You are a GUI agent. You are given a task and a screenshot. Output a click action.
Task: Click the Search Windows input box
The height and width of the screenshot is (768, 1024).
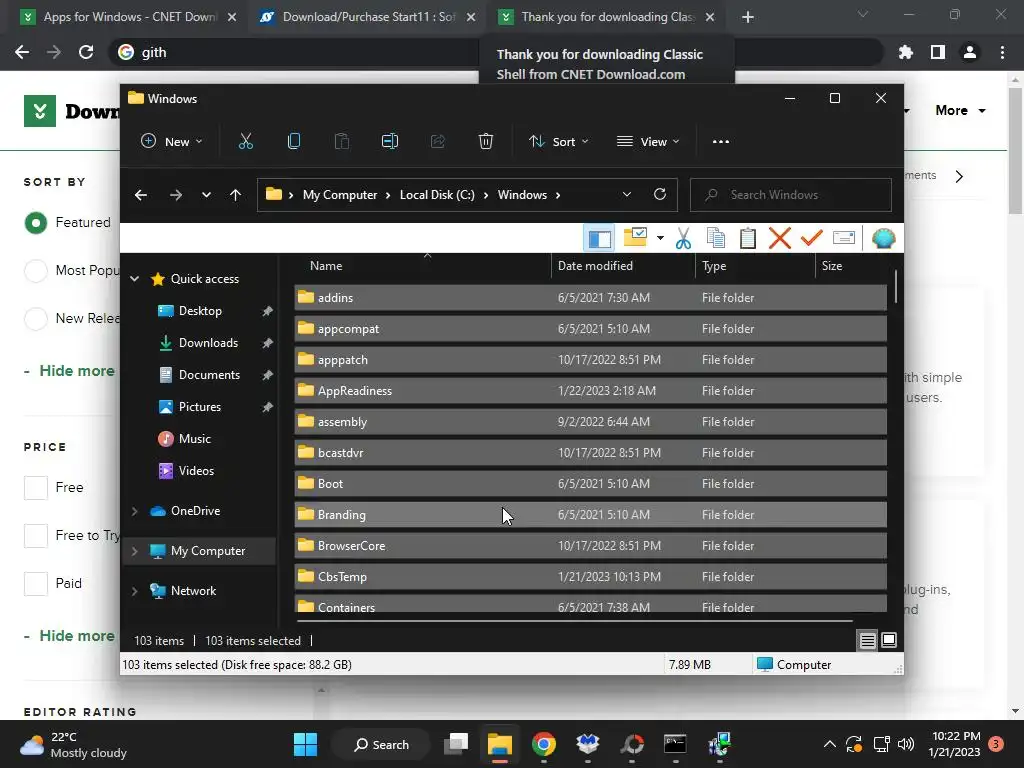point(791,195)
